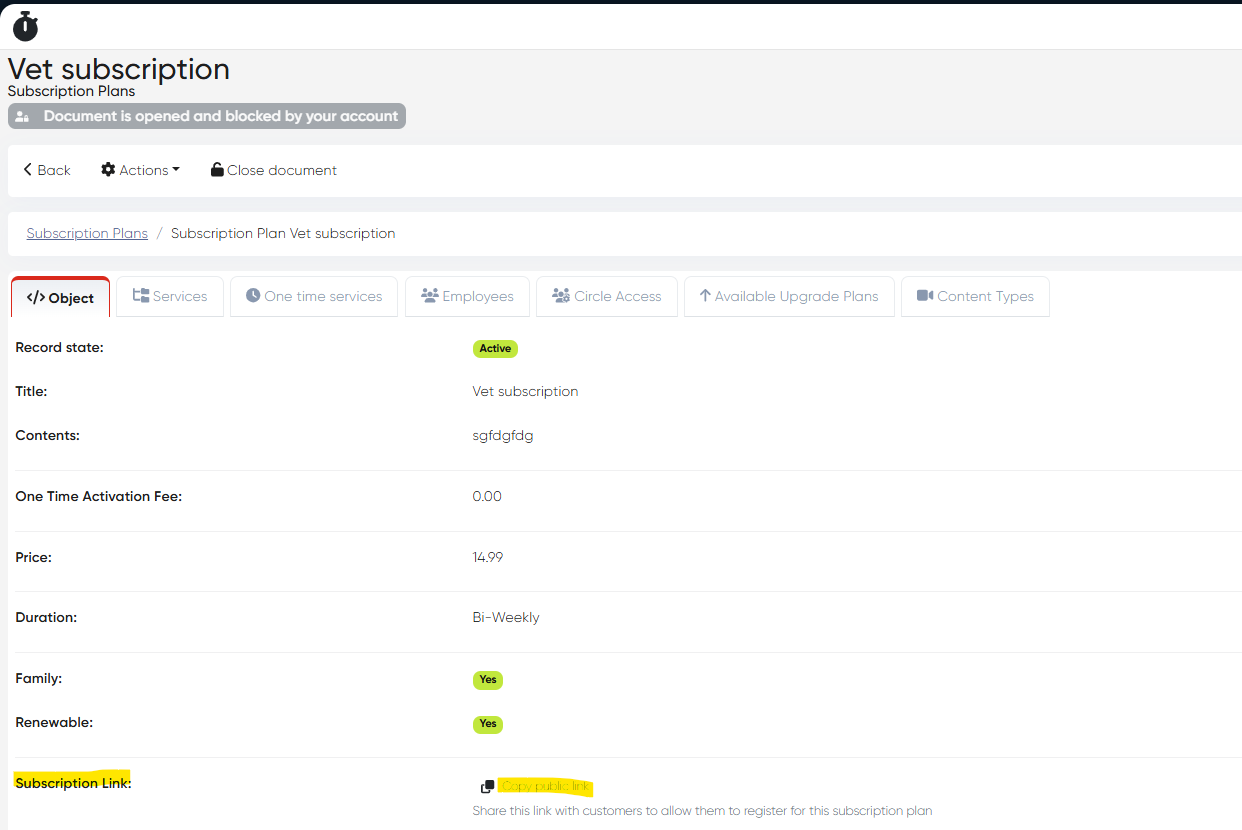Click the Yes badge next to Family

point(488,680)
